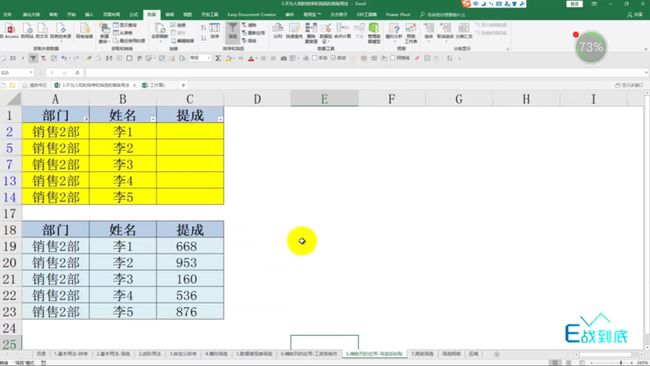Image resolution: width=650 pixels, height=366 pixels.
Task: Click the AutoSum sigma icon in quick toolbar
Action: pos(218,58)
